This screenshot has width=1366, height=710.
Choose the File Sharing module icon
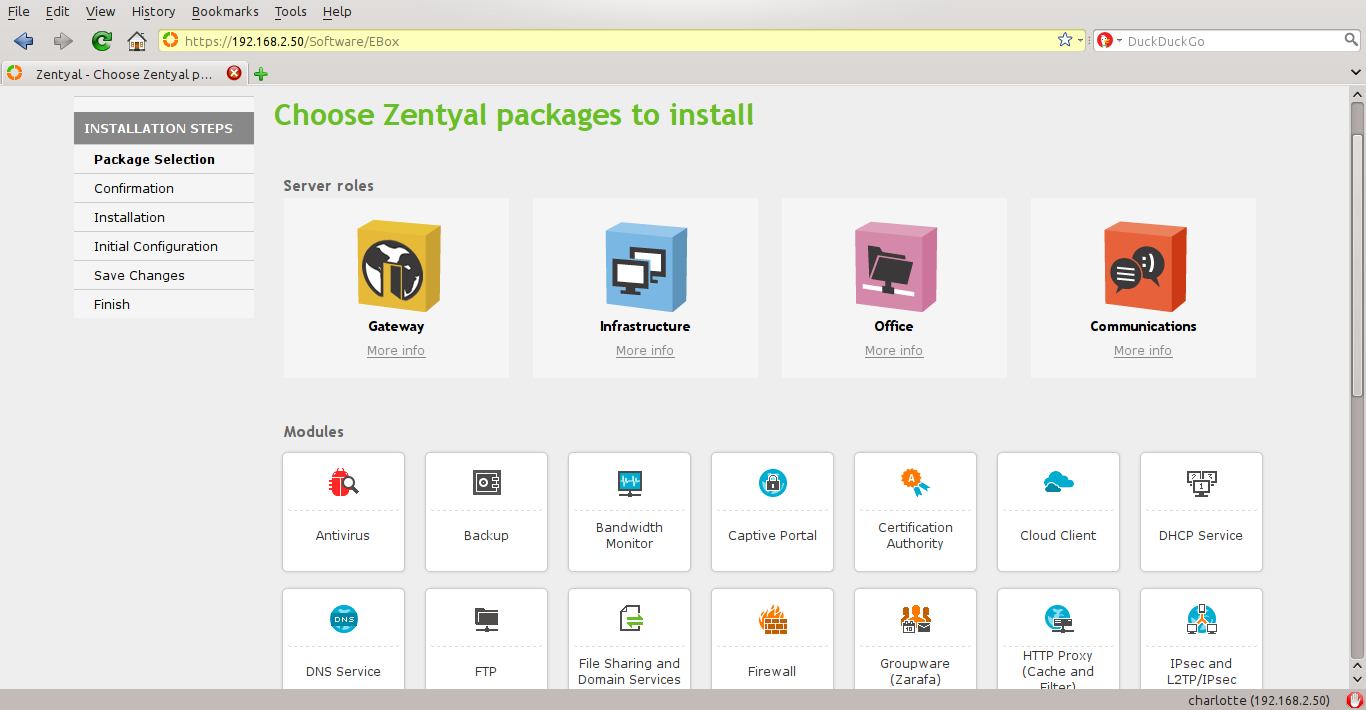click(x=629, y=619)
